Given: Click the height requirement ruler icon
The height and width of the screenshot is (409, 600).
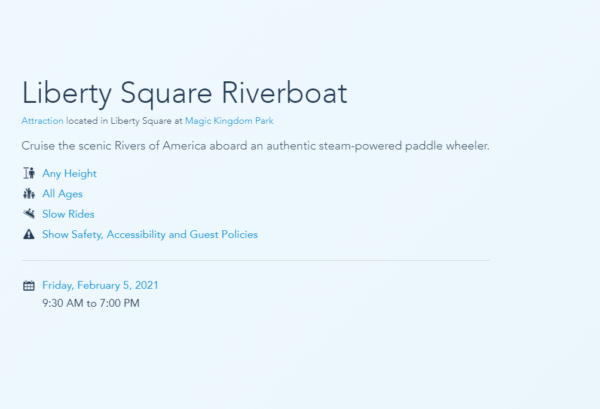Looking at the screenshot, I should 28,174.
